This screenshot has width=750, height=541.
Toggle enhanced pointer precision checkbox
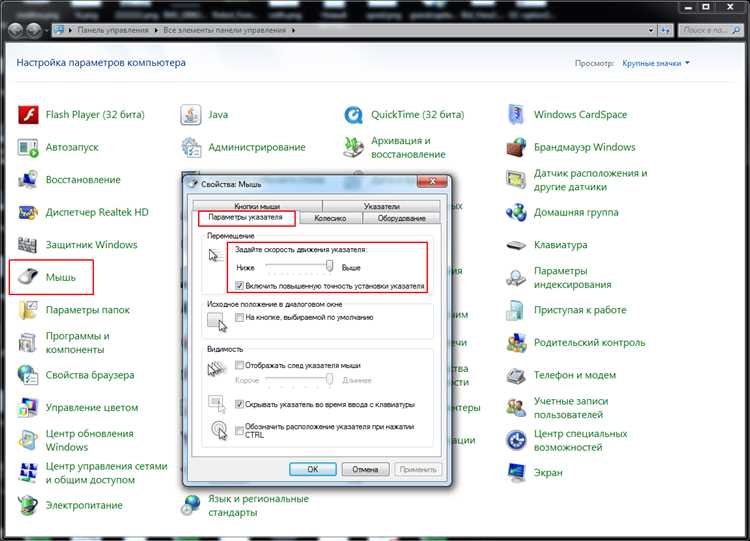[x=239, y=286]
